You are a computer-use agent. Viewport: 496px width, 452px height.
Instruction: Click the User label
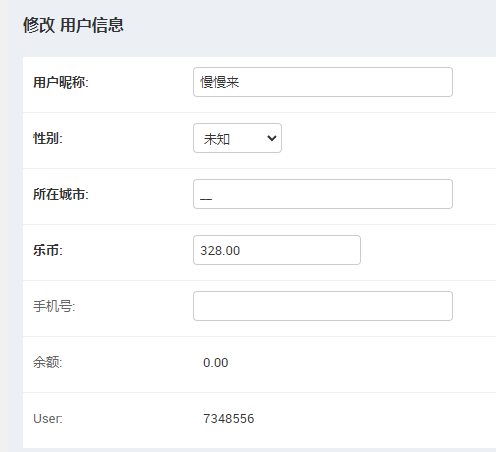coord(48,419)
